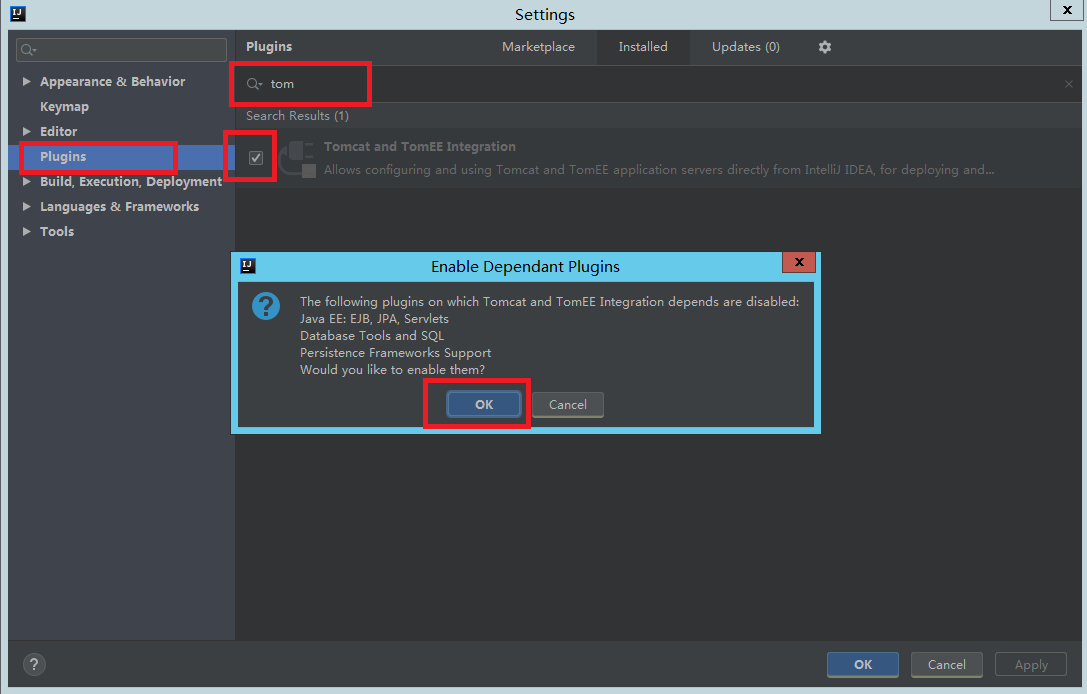Select Keymap in the settings tree
Image resolution: width=1087 pixels, height=694 pixels.
(x=64, y=107)
